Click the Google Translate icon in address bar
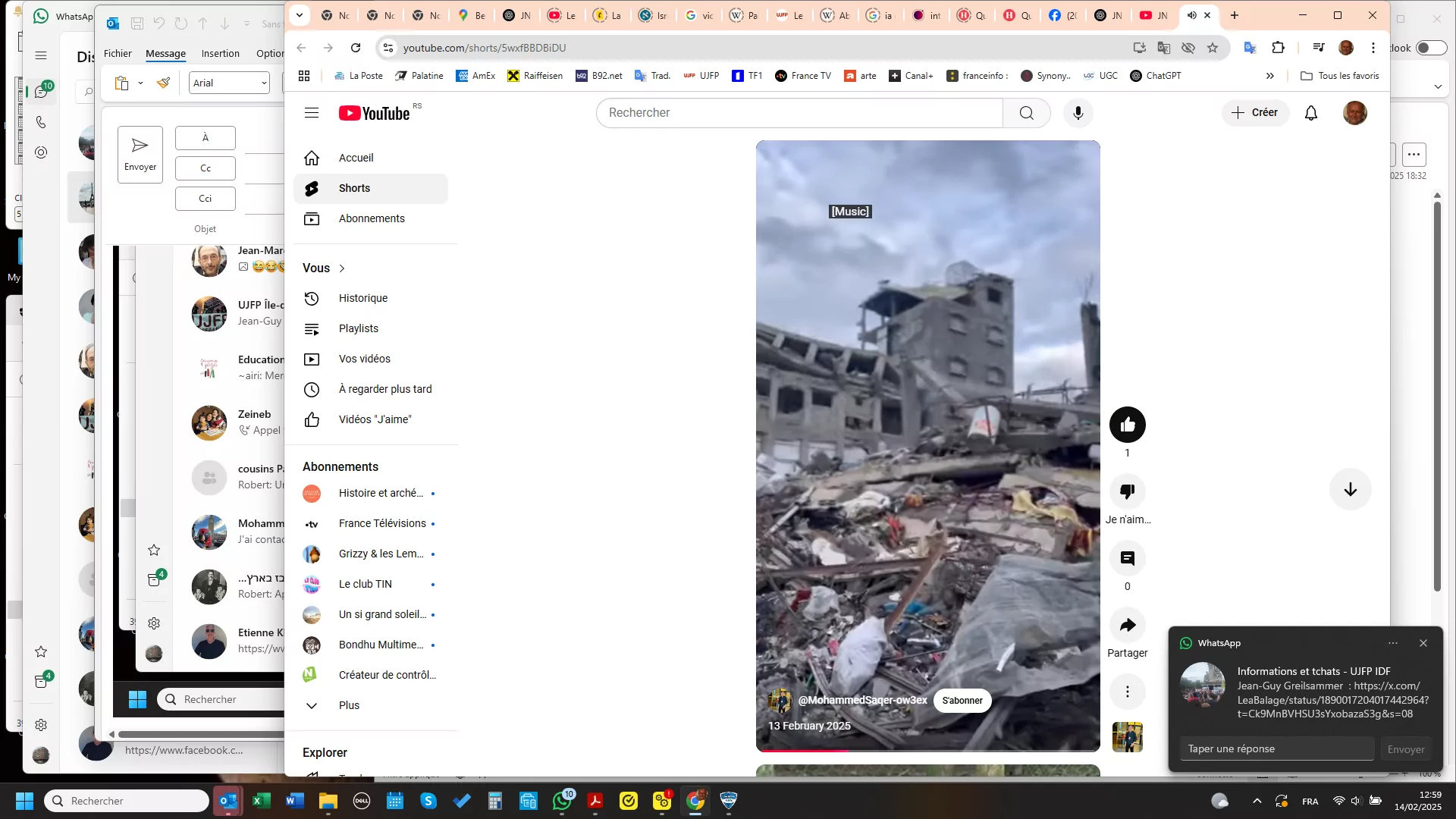The image size is (1456, 819). [1164, 48]
